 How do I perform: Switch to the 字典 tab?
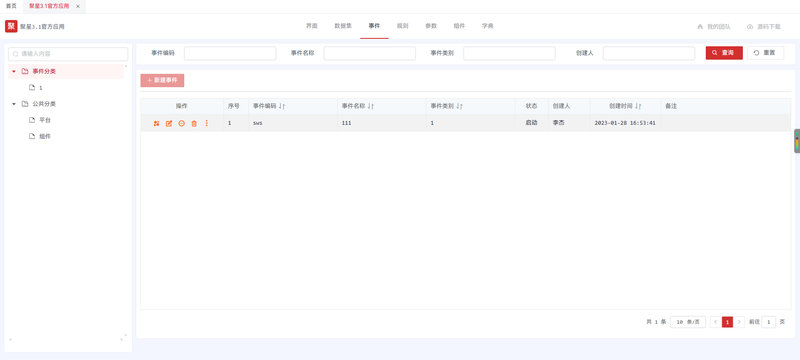coord(488,26)
